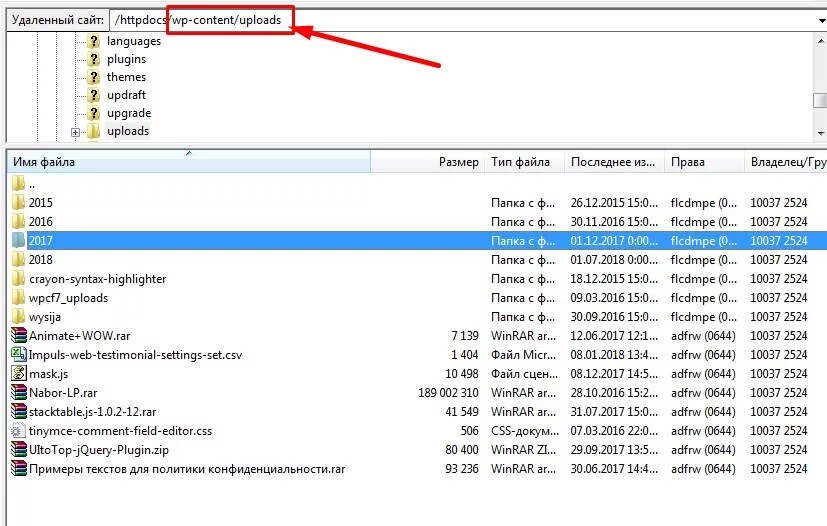This screenshot has width=827, height=526.
Task: Click the plugins folder question-mark icon
Action: click(x=94, y=59)
